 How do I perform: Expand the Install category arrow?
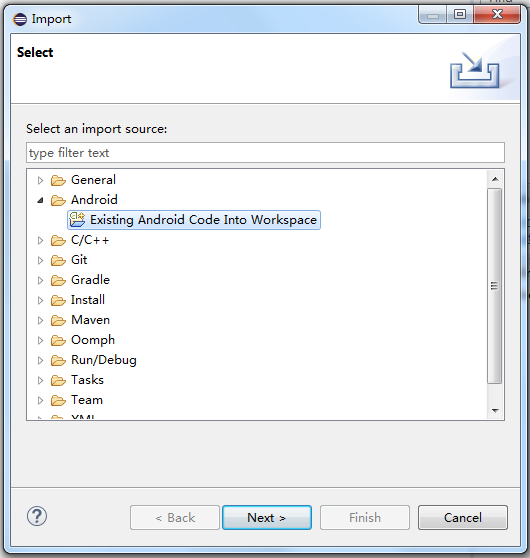40,300
